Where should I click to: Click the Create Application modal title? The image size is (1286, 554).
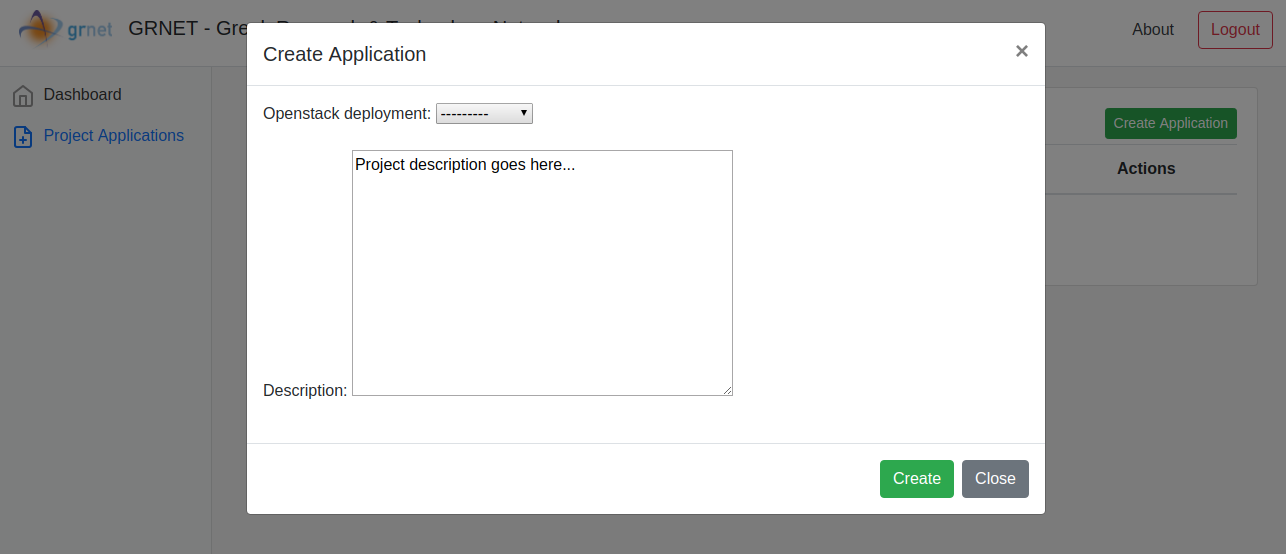[x=344, y=54]
